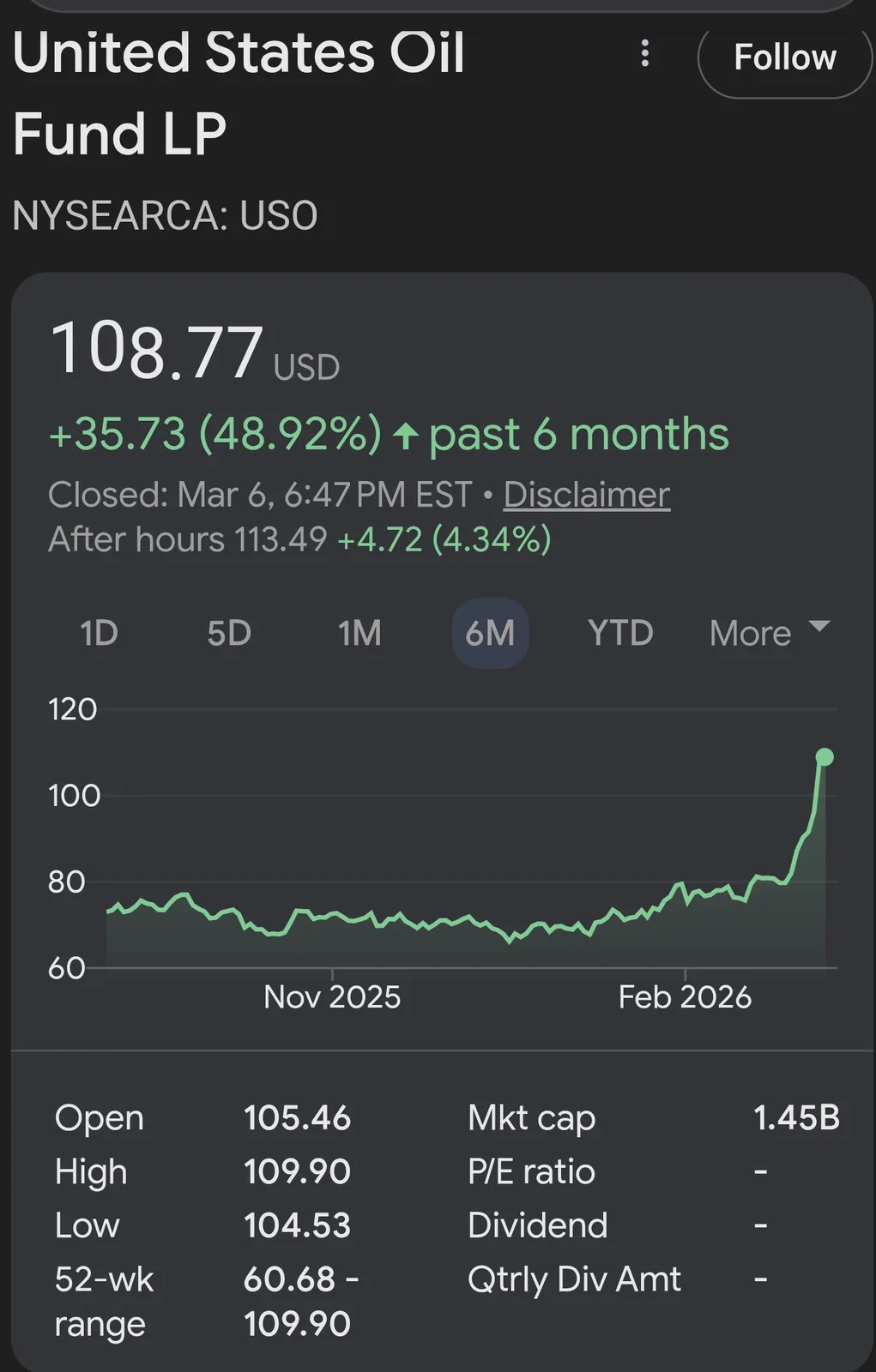This screenshot has height=1372, width=876.
Task: Show the YTD chart range
Action: tap(620, 634)
